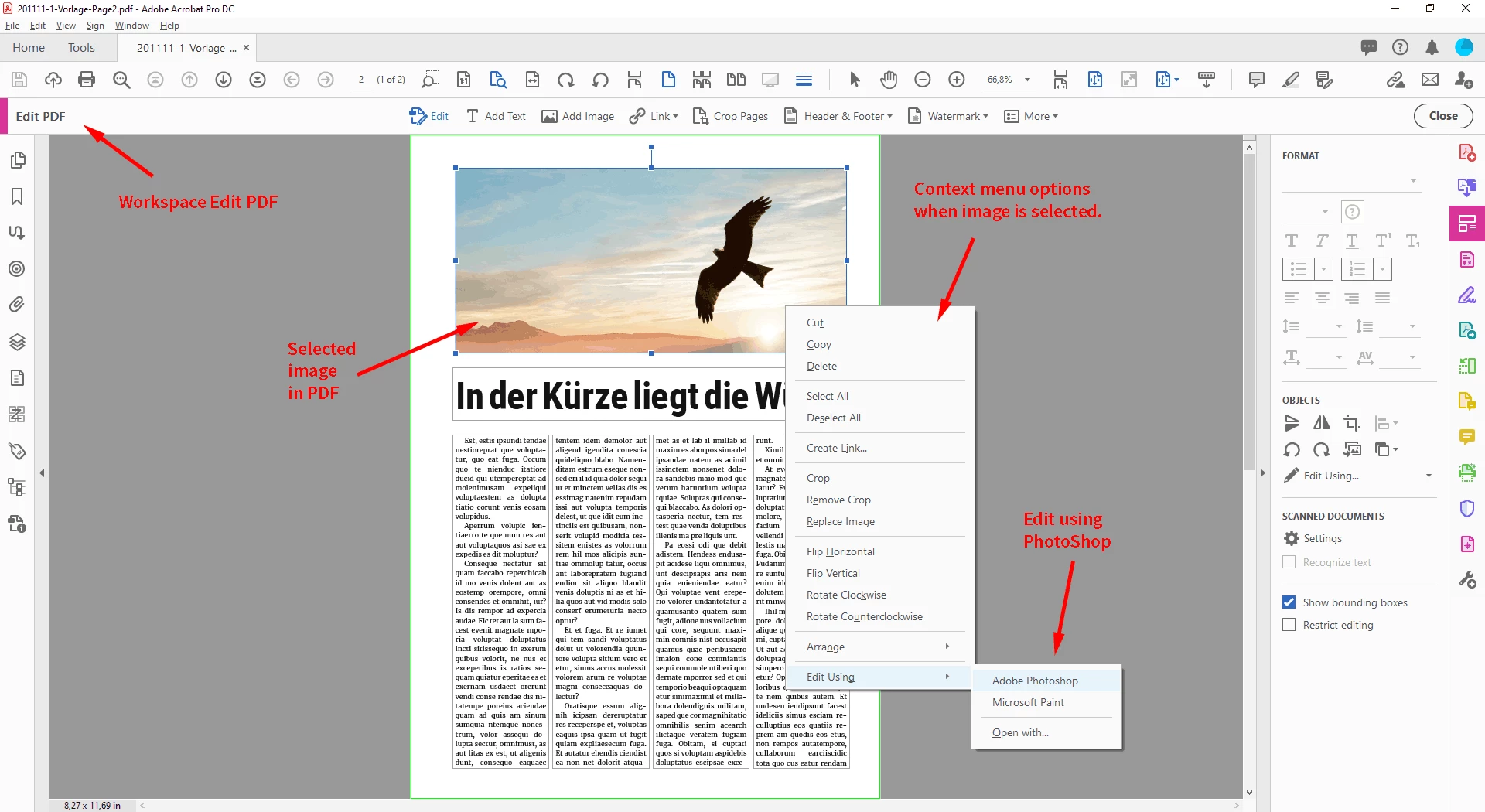Select the arrow Selection tool
The image size is (1485, 812).
855,80
